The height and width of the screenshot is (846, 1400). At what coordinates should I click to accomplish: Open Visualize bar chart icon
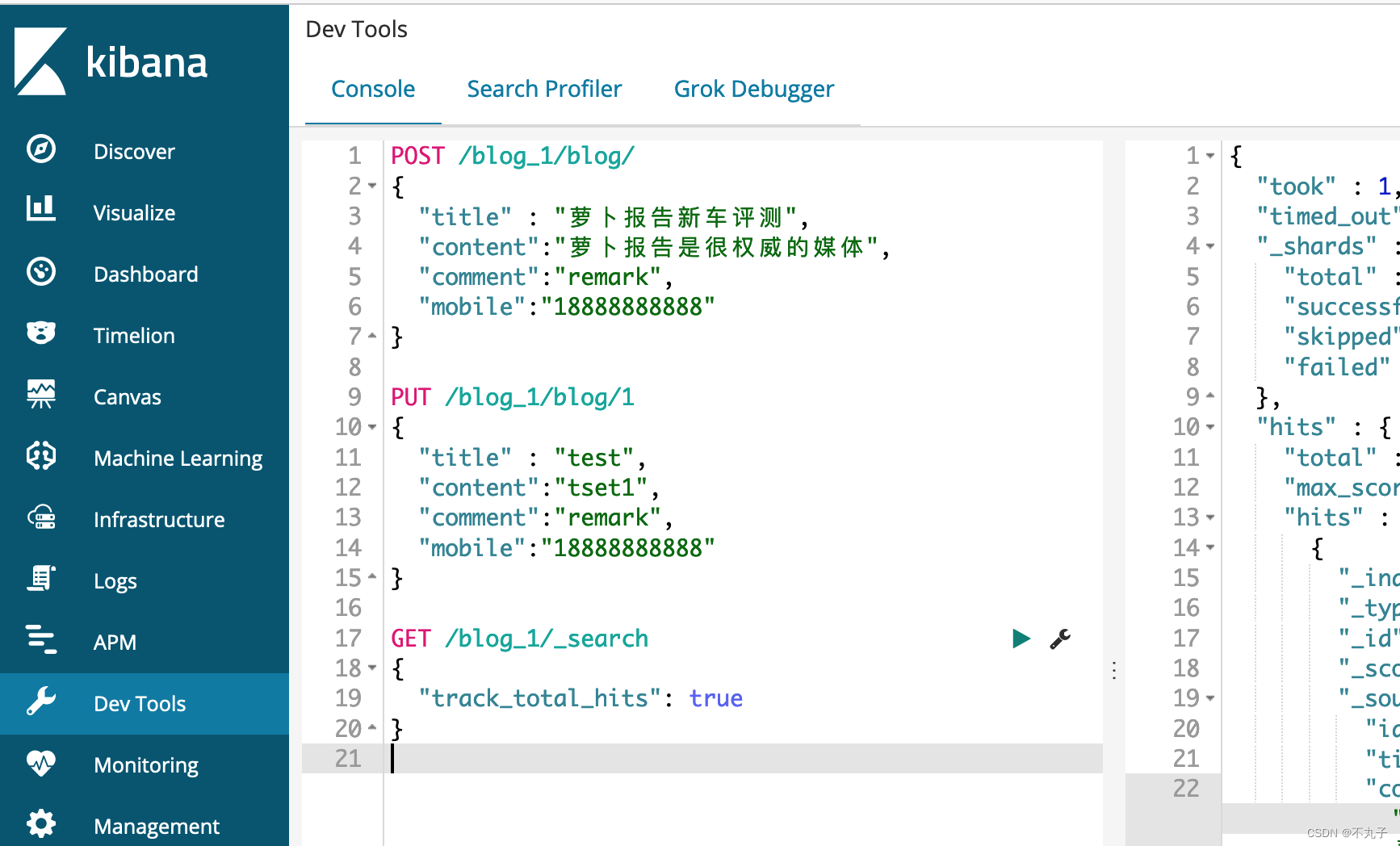click(x=41, y=209)
